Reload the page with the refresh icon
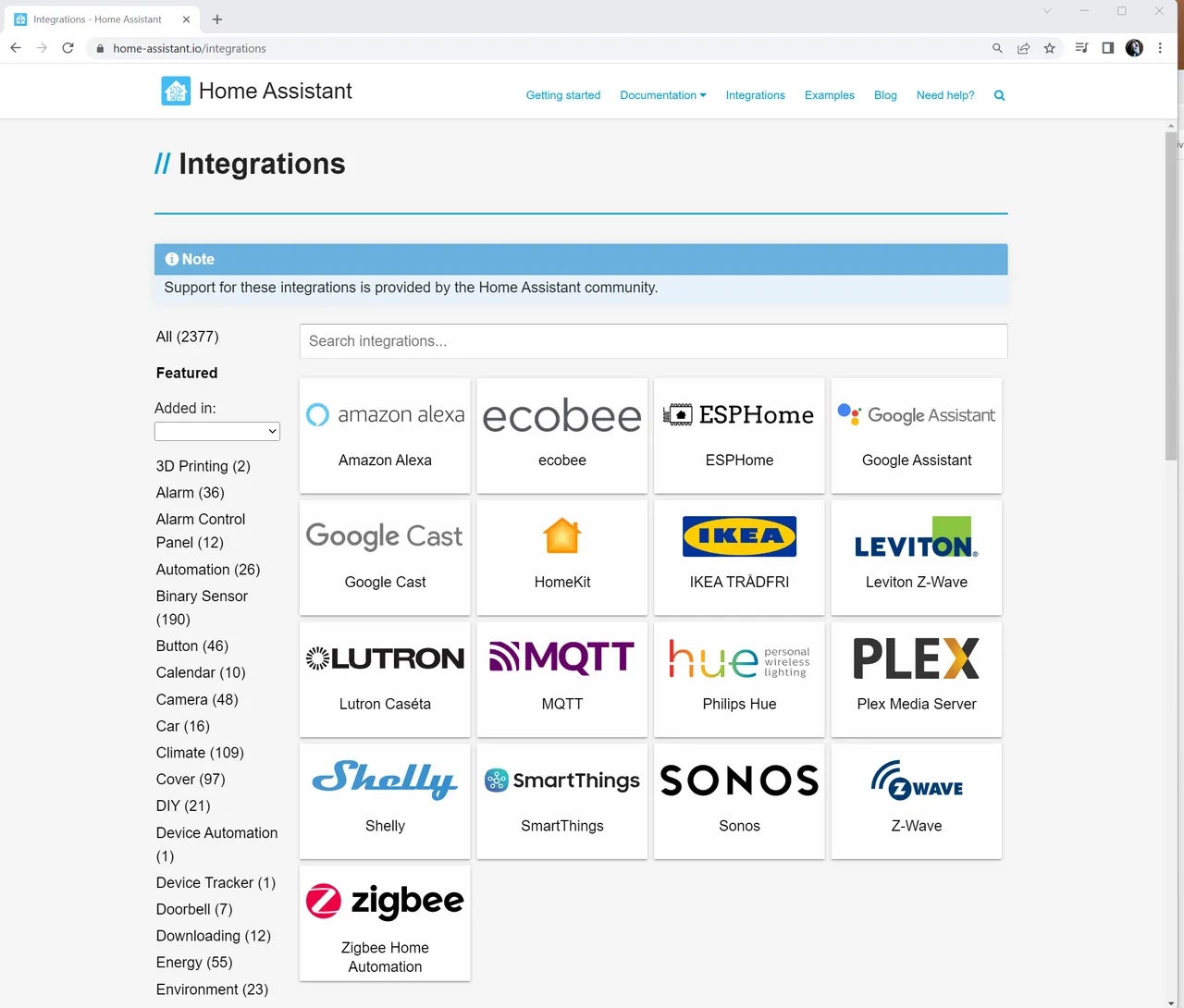This screenshot has width=1184, height=1008. pos(68,48)
